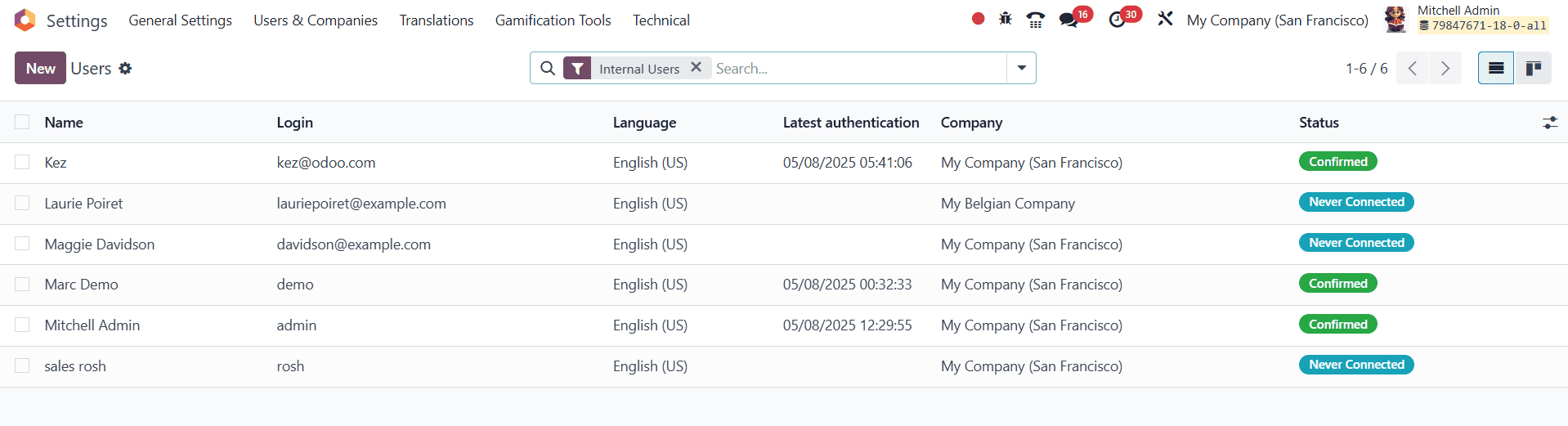1568x426 pixels.
Task: Expand the search options dropdown arrow
Action: tap(1021, 68)
